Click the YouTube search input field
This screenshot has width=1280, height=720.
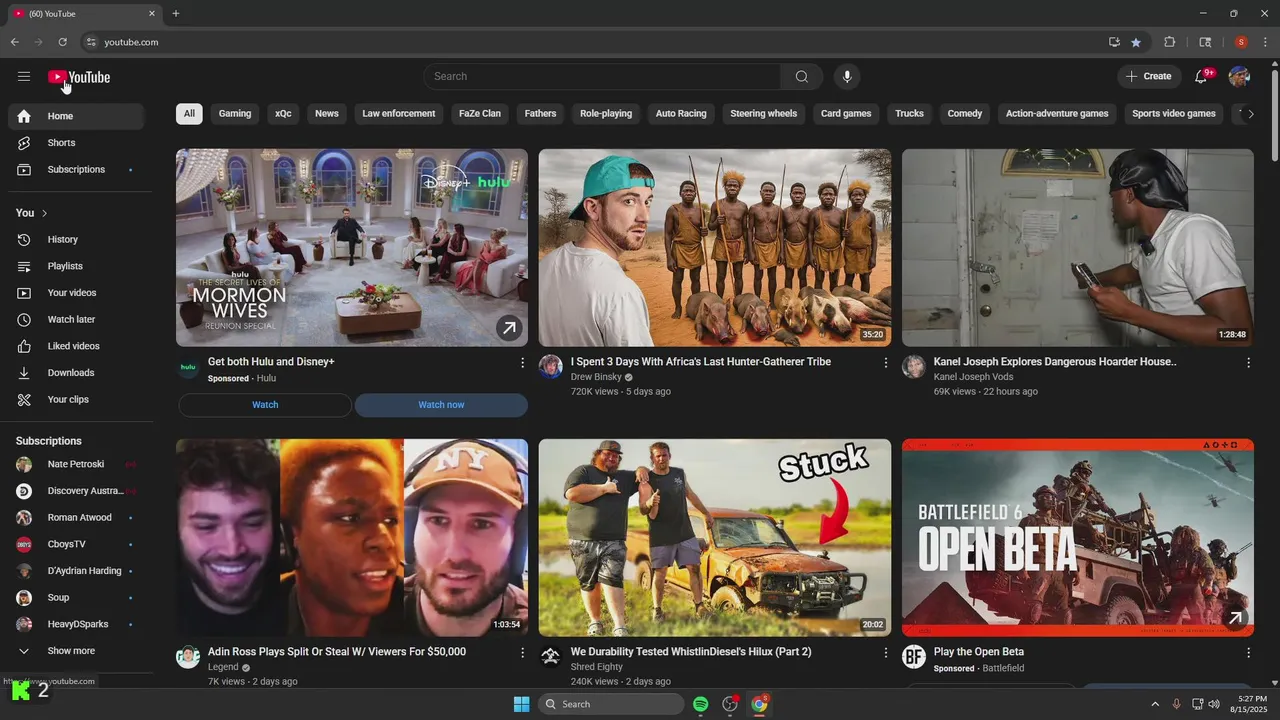point(602,76)
